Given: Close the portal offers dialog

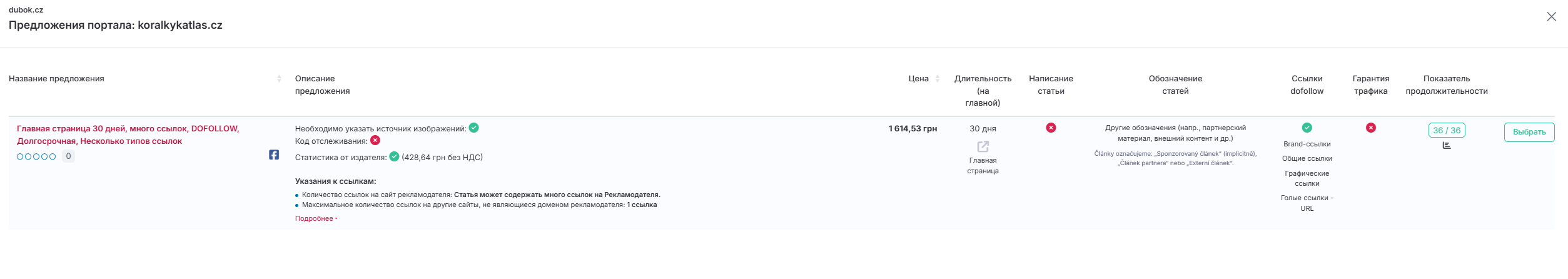Looking at the screenshot, I should tap(1551, 17).
